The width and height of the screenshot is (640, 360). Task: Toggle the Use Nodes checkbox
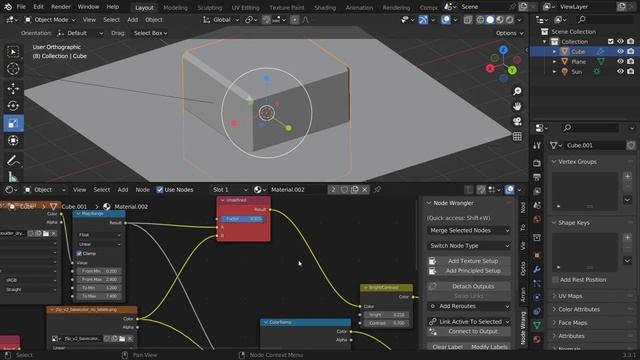tap(160, 190)
